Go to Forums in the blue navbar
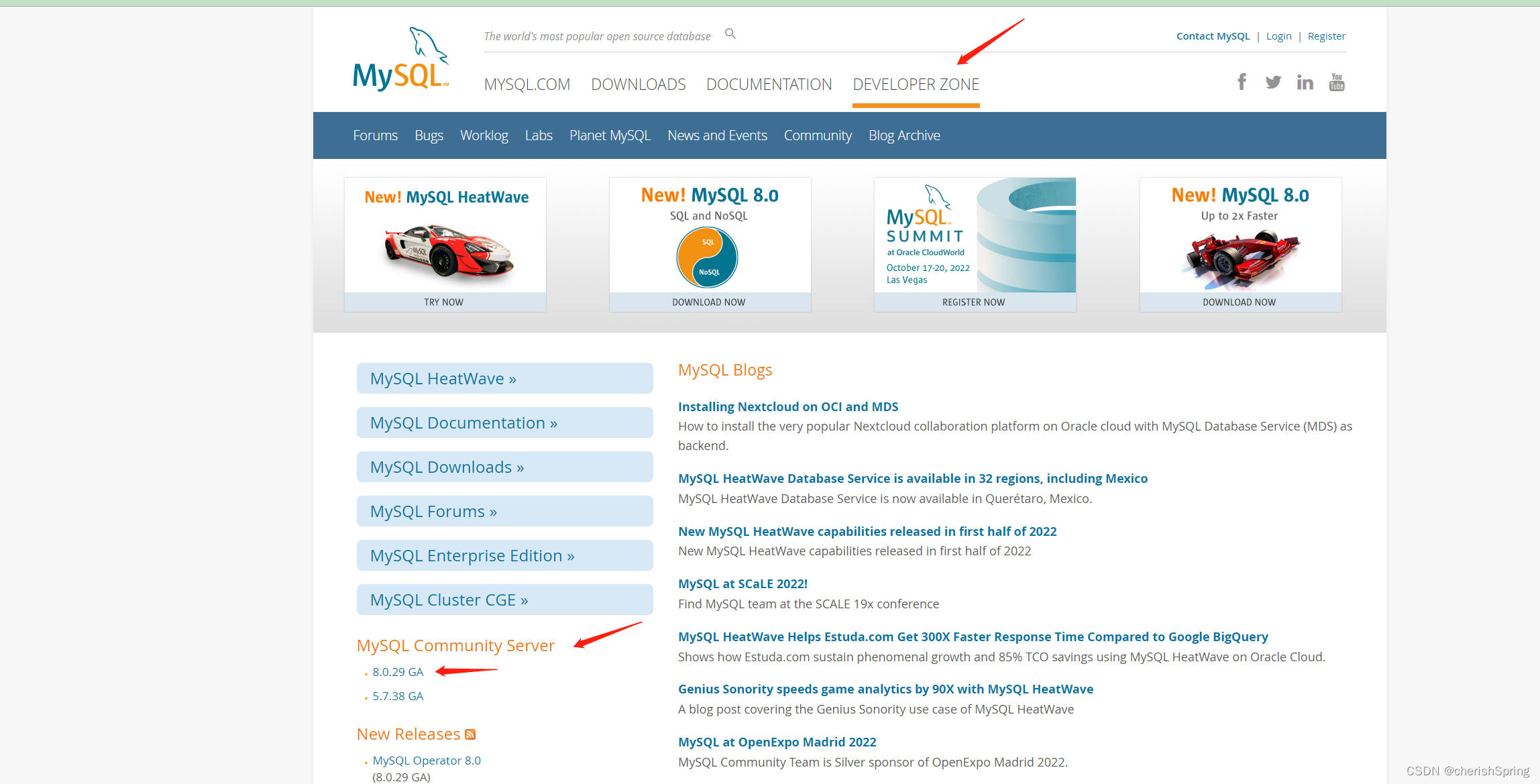Screen dimensions: 1540x784 376,135
